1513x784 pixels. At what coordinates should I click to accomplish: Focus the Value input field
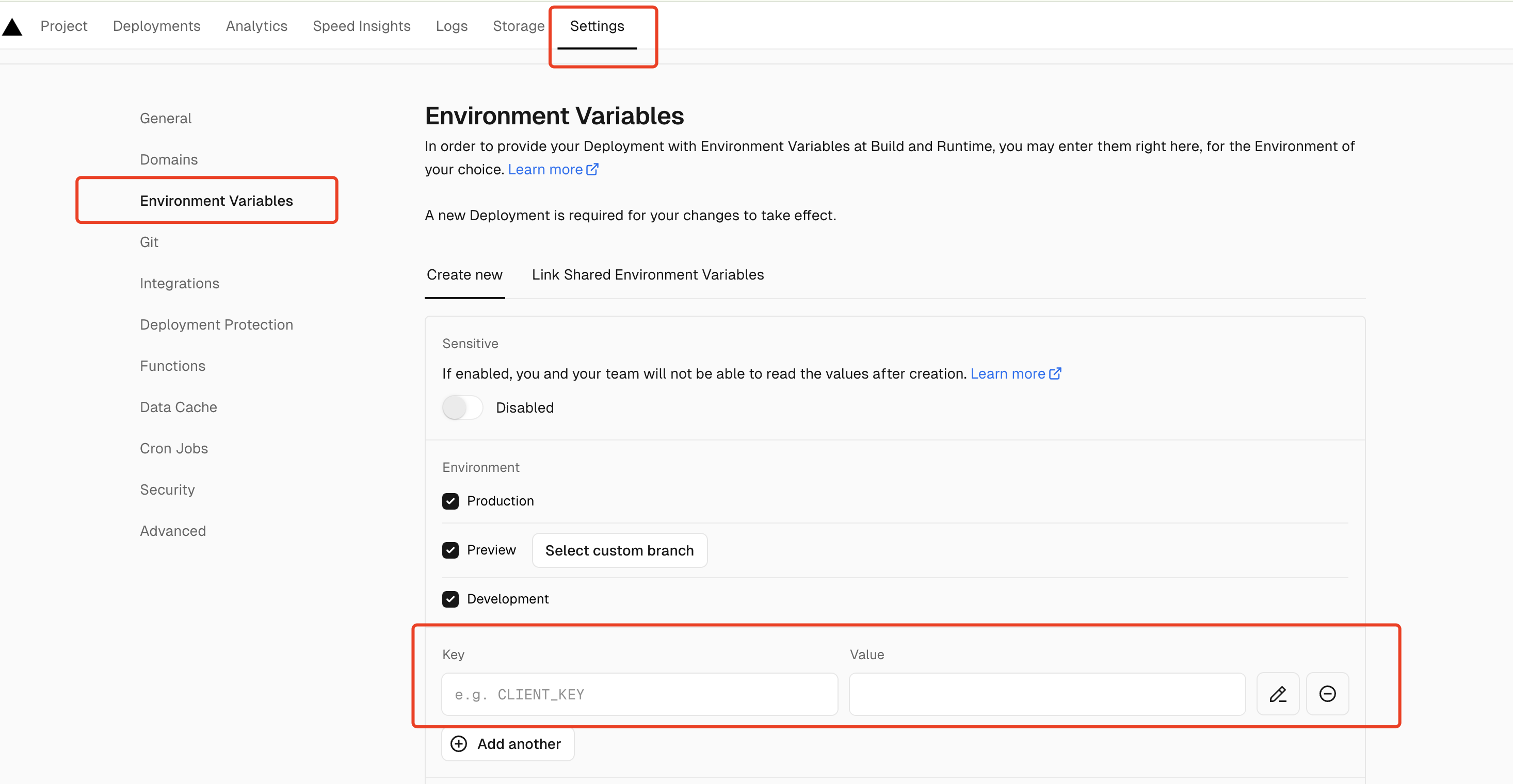click(x=1047, y=694)
